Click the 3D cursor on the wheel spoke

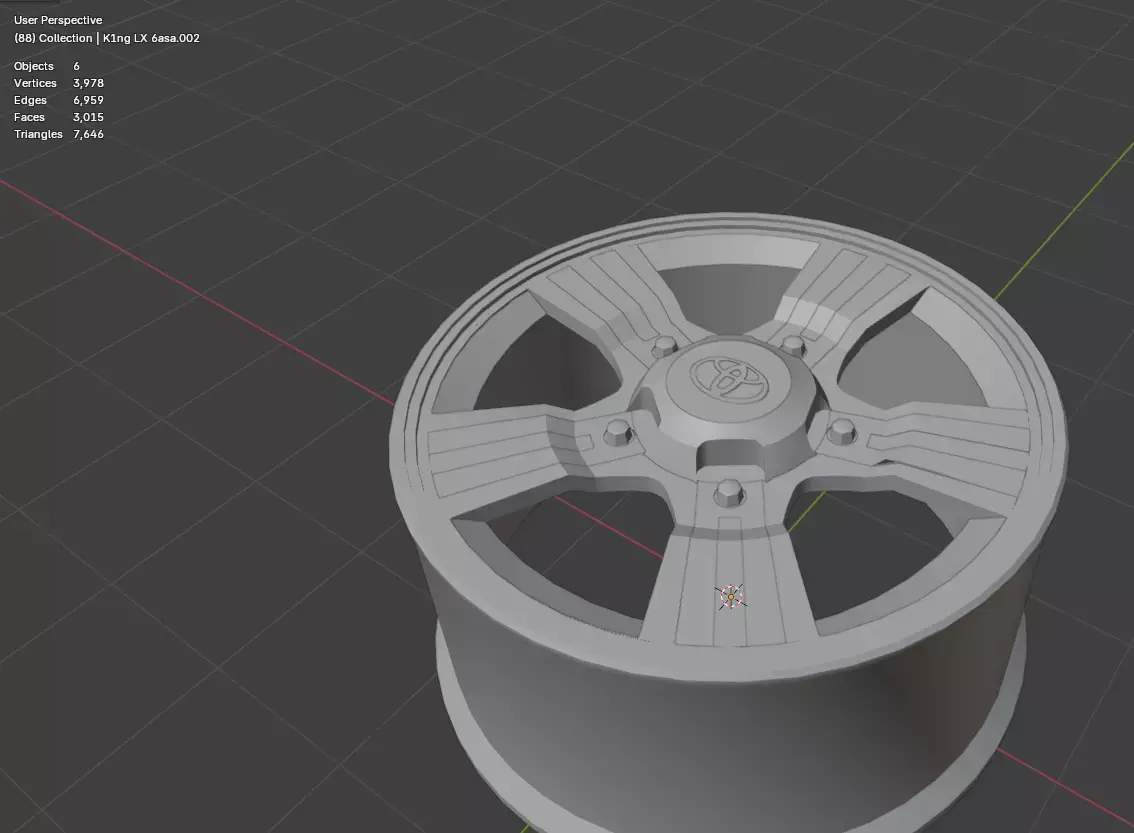coord(730,597)
